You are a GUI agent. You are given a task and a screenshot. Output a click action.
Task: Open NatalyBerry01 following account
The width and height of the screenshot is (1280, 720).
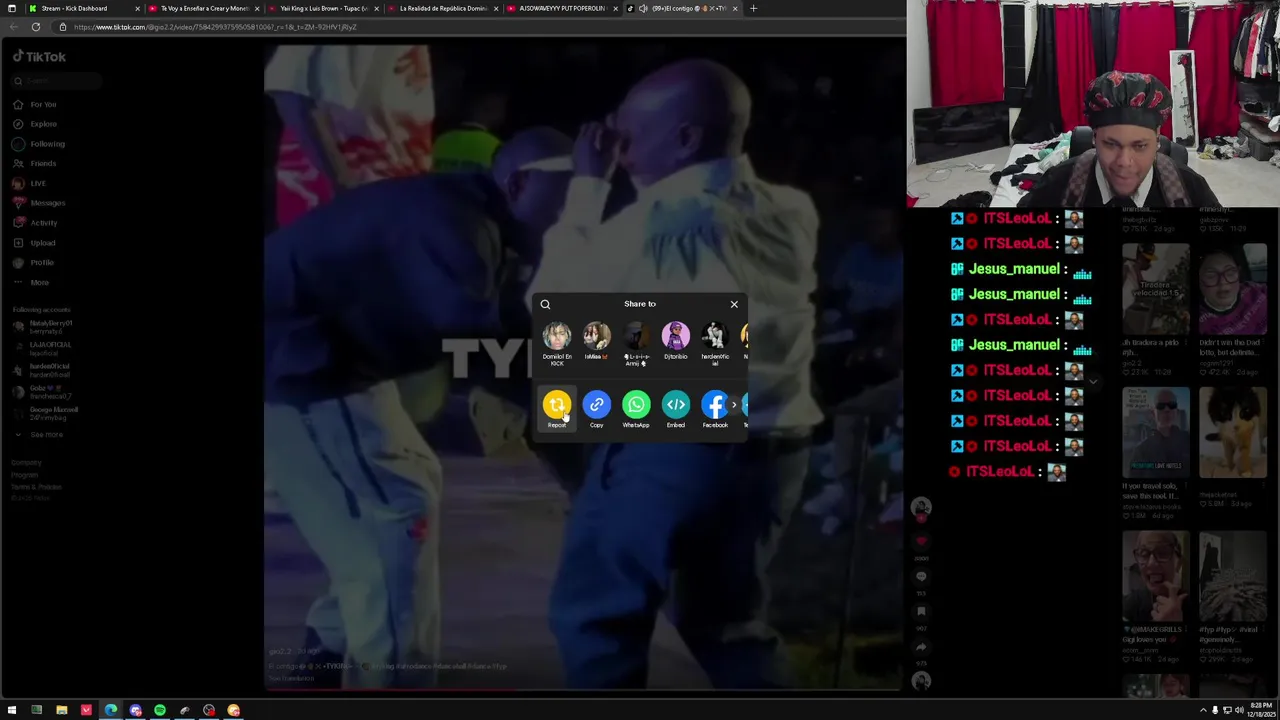pos(43,326)
